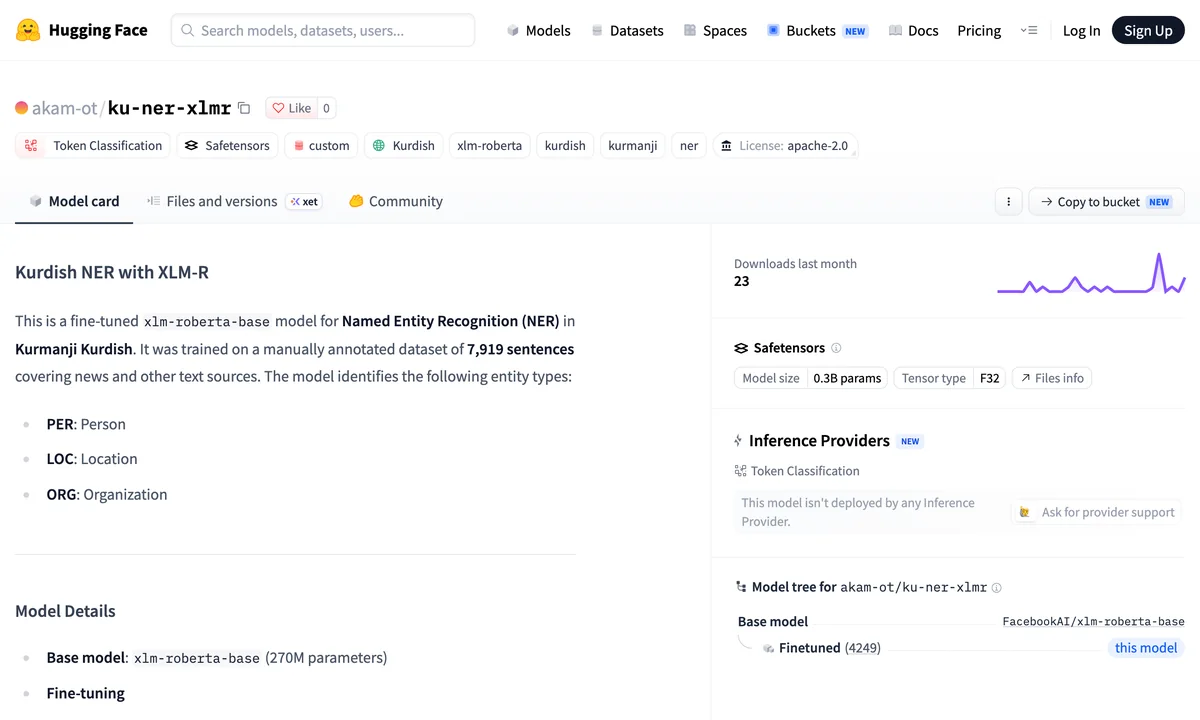Select the Safetensors tag

227,145
